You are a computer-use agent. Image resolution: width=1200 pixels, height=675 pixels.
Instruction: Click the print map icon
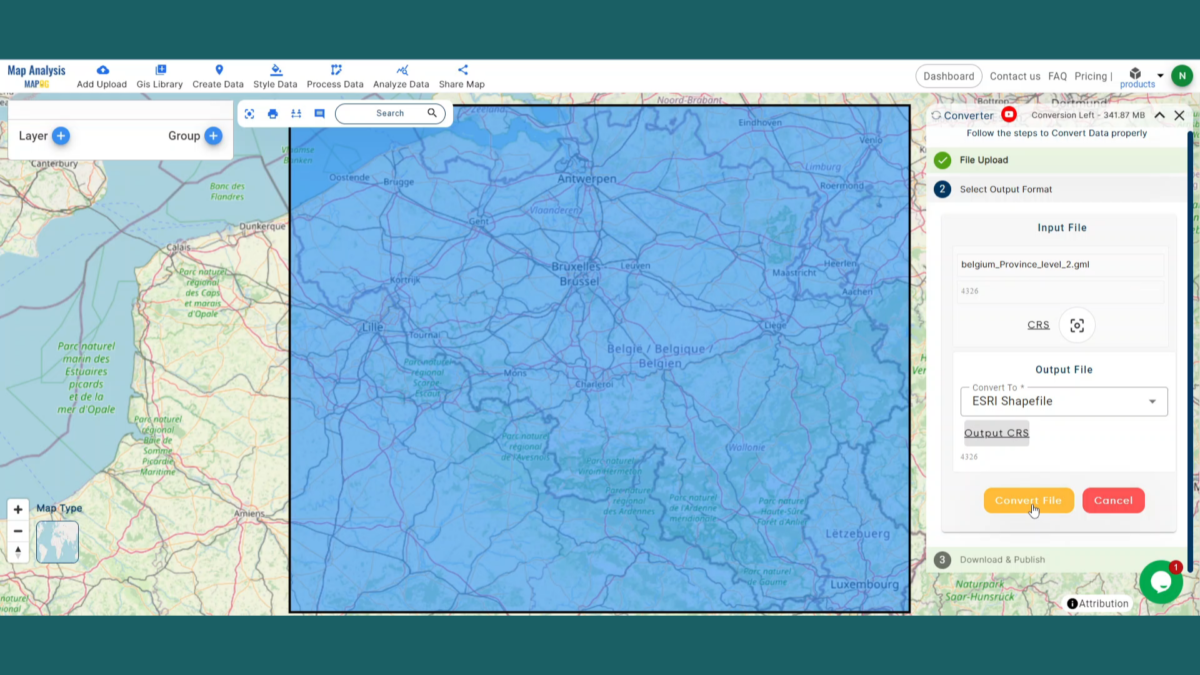(273, 114)
